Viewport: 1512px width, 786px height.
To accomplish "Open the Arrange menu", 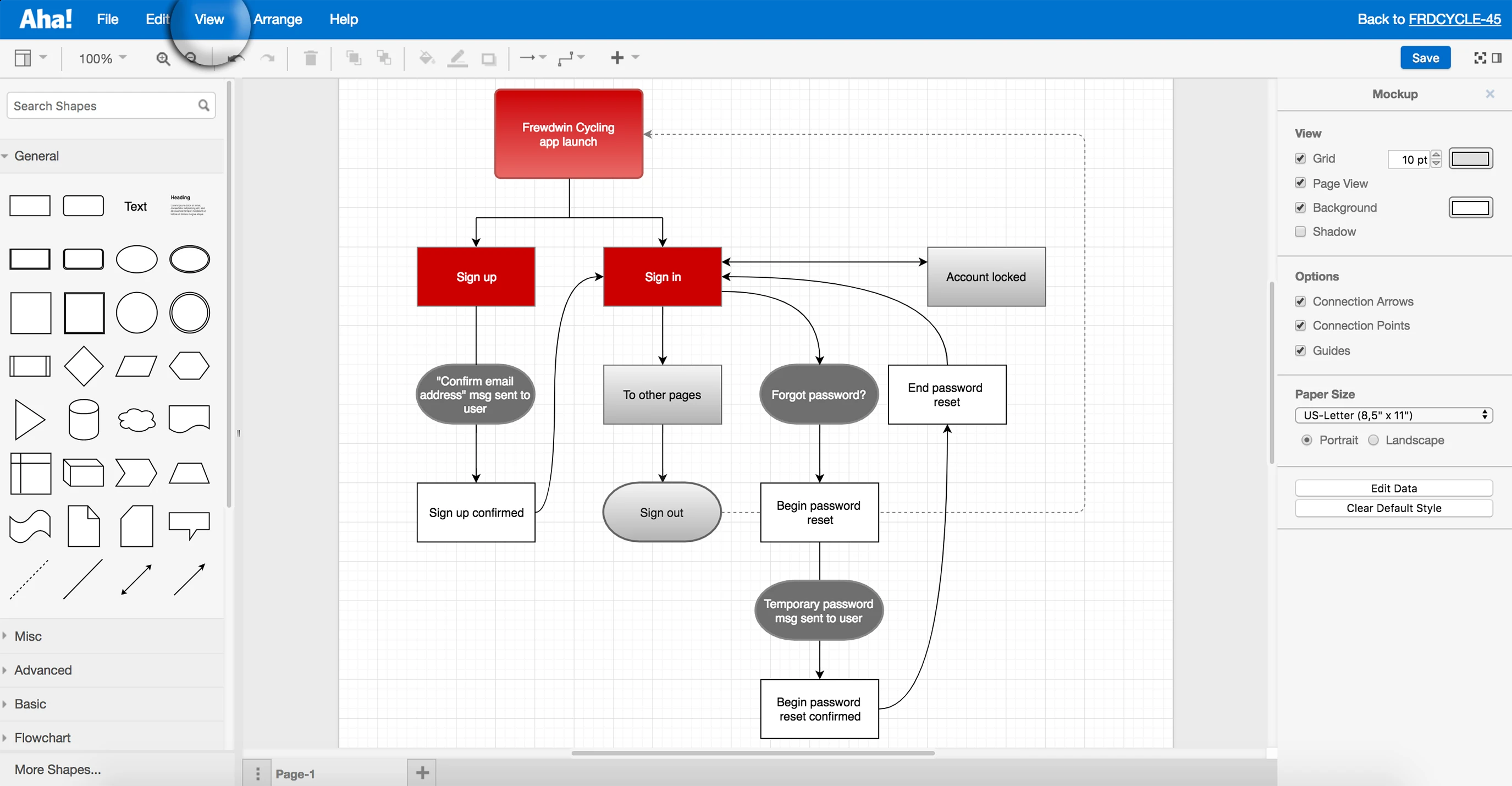I will [x=278, y=19].
